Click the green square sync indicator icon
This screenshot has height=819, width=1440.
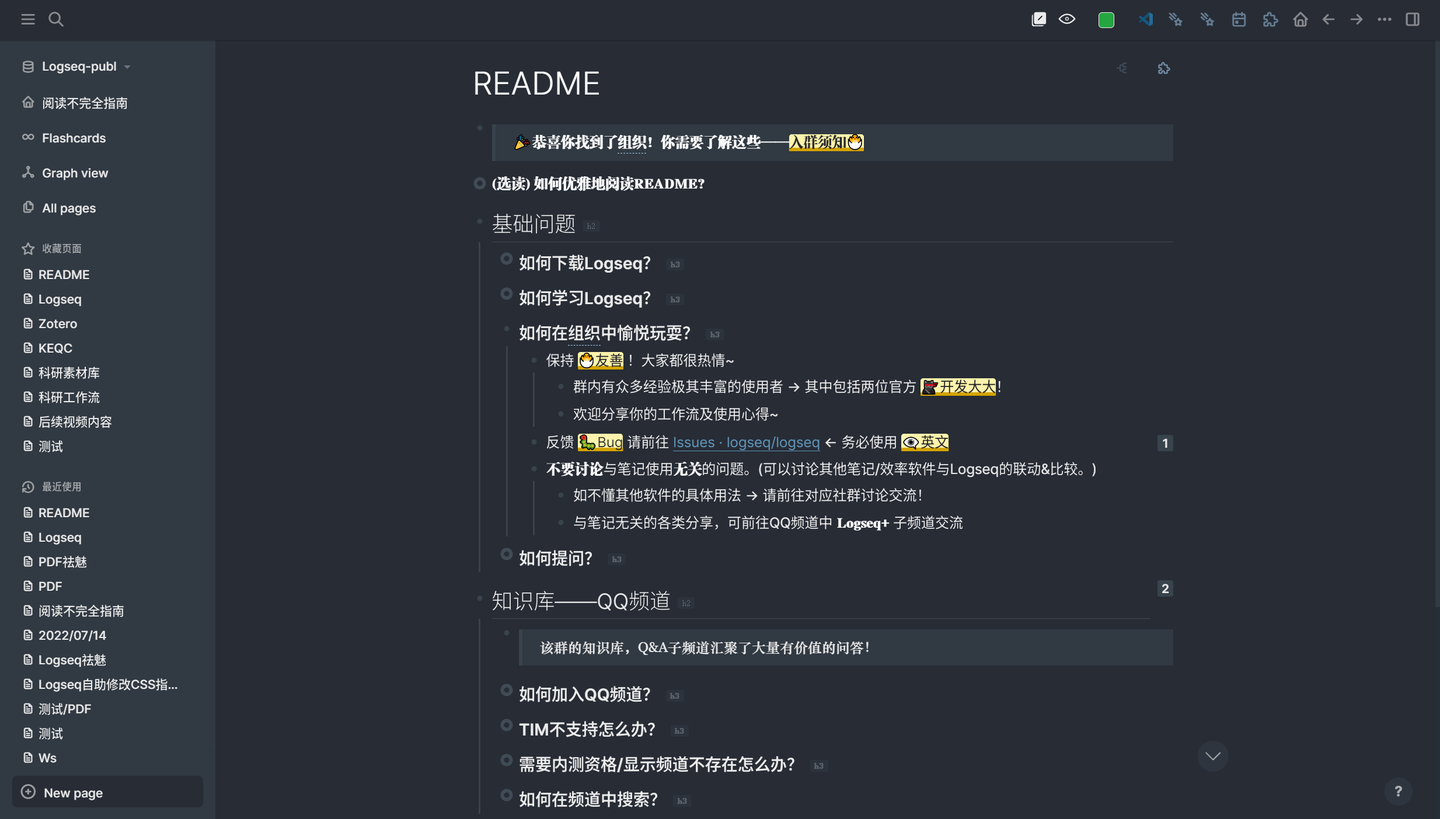(x=1106, y=19)
